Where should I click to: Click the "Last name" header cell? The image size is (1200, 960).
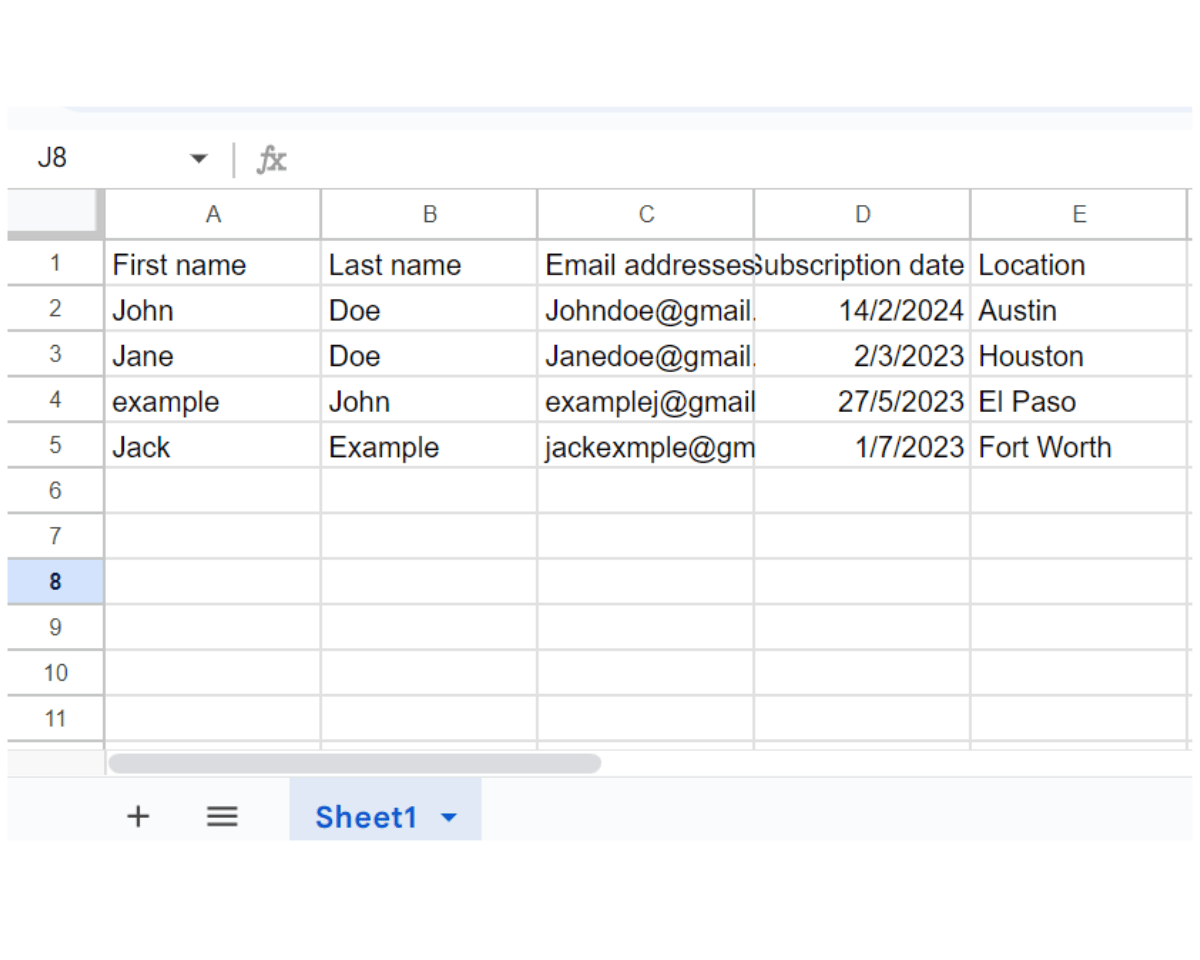pyautogui.click(x=429, y=264)
